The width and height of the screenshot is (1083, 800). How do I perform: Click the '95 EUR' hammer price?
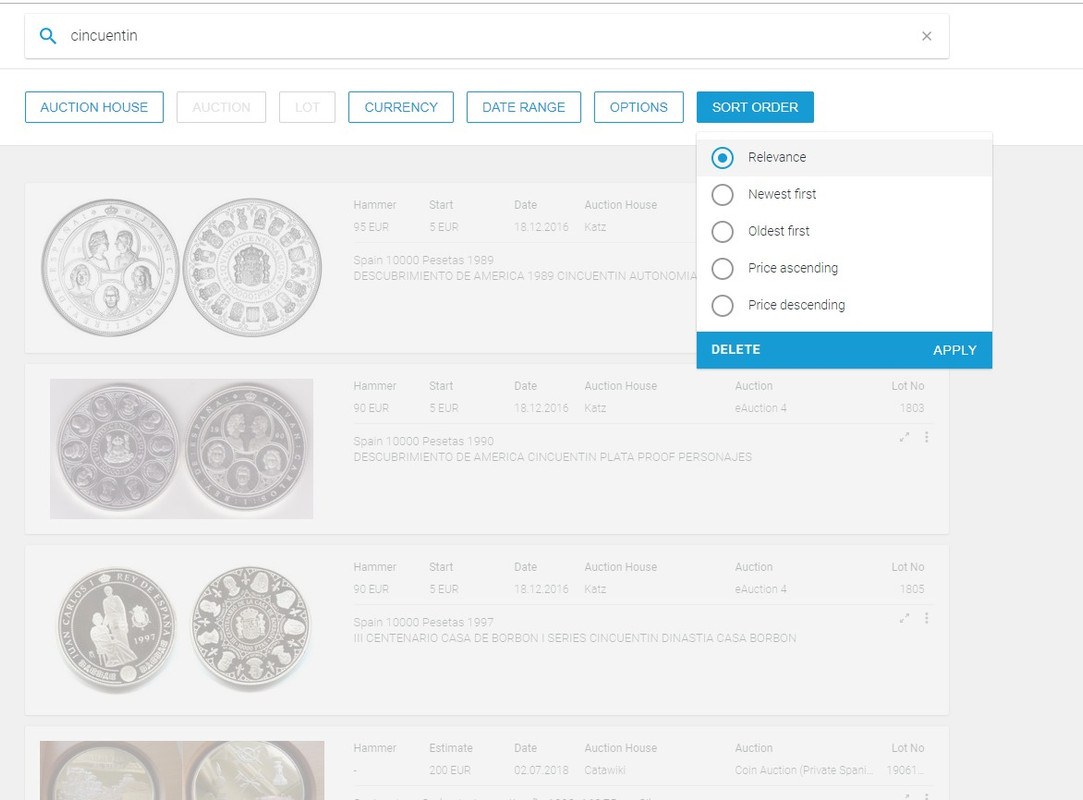click(371, 227)
